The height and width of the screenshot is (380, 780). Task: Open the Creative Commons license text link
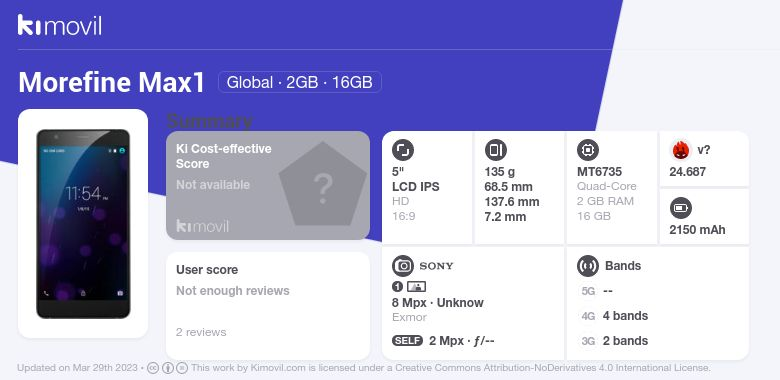pyautogui.click(x=451, y=368)
